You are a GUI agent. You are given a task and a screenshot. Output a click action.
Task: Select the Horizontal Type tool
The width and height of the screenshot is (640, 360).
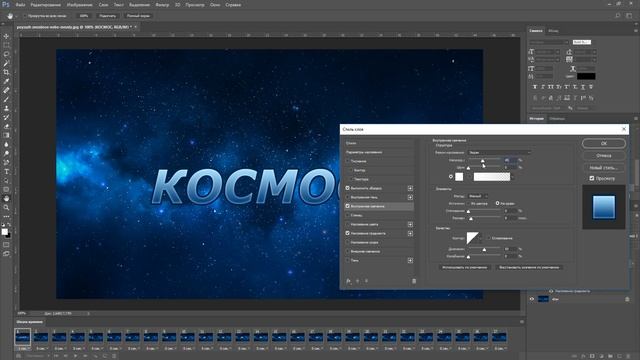[6, 171]
